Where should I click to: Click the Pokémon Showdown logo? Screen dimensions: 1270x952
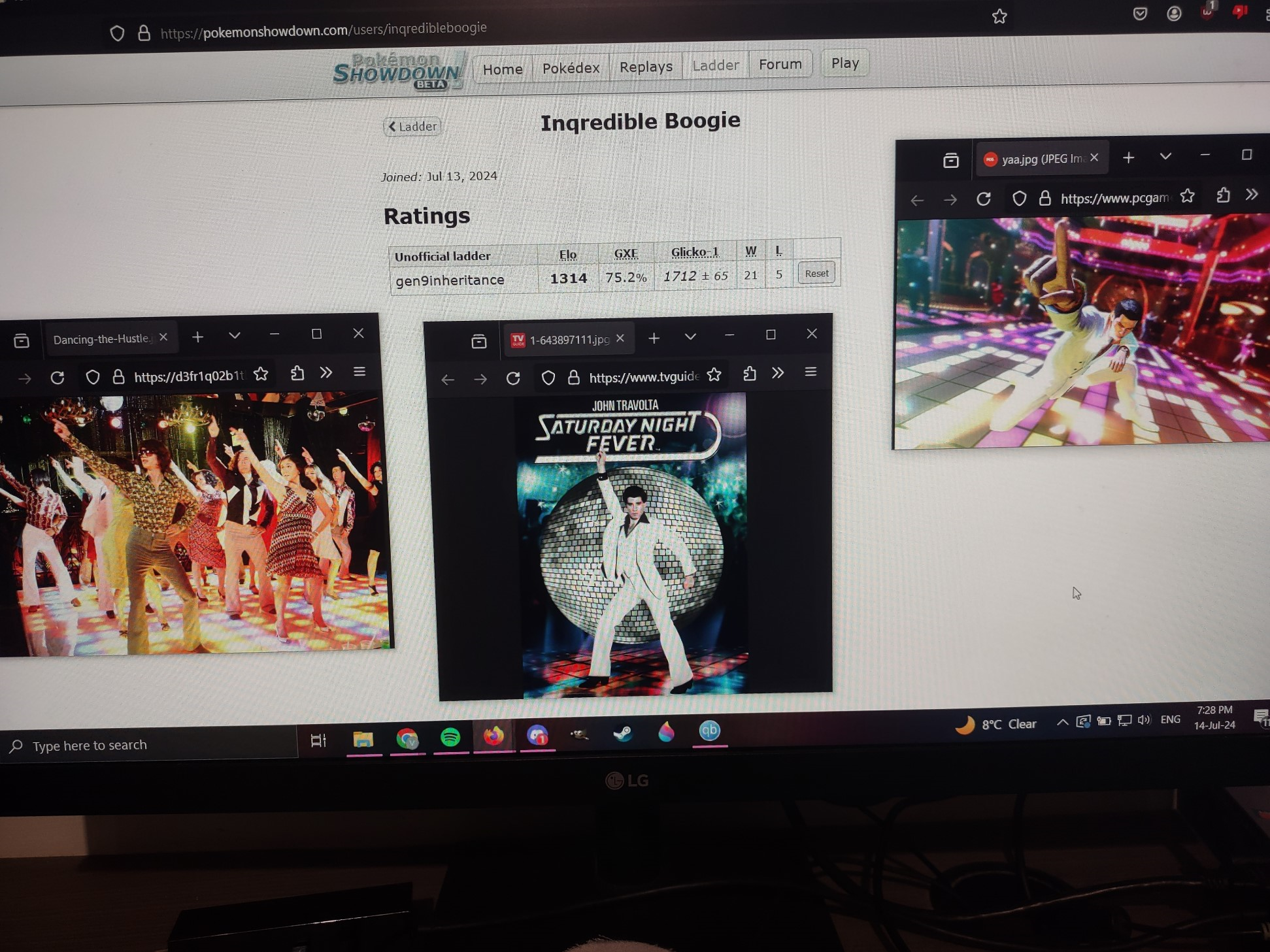point(398,72)
